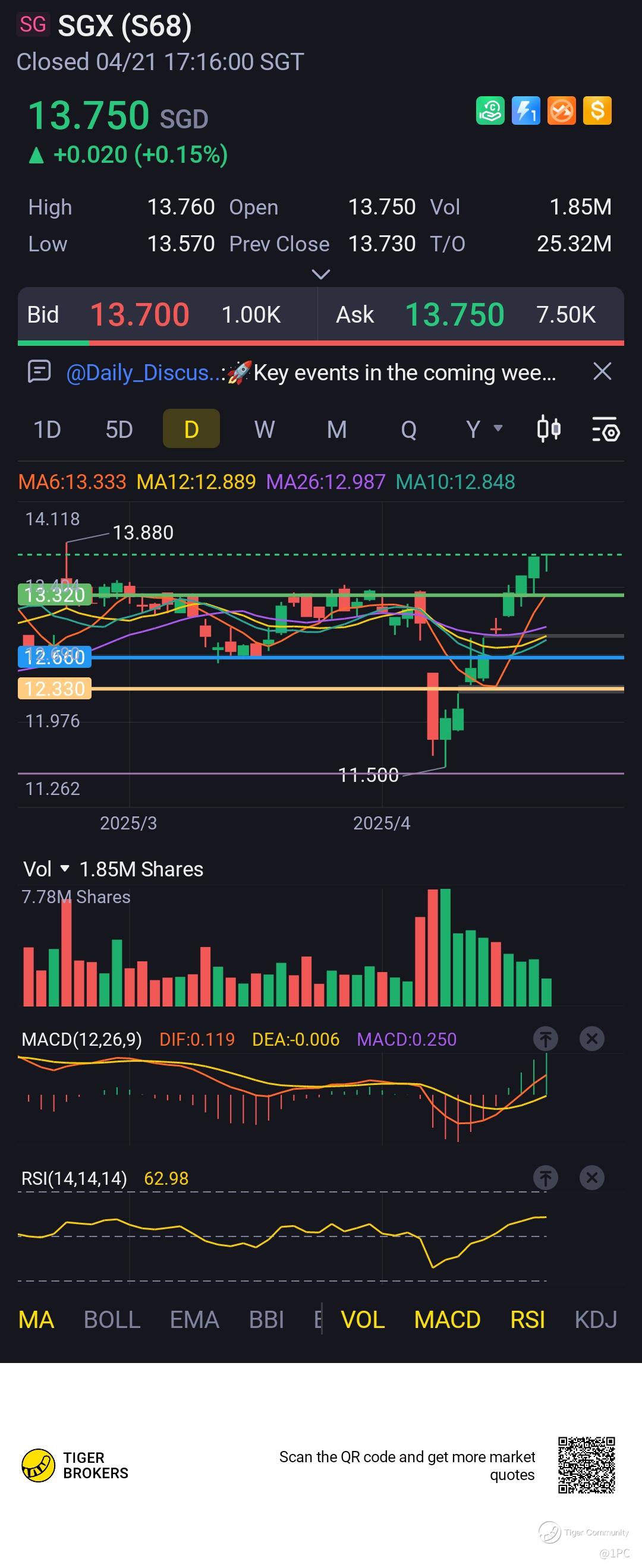Remove the MACD indicator panel
Image resolution: width=642 pixels, height=1568 pixels.
pyautogui.click(x=591, y=1039)
